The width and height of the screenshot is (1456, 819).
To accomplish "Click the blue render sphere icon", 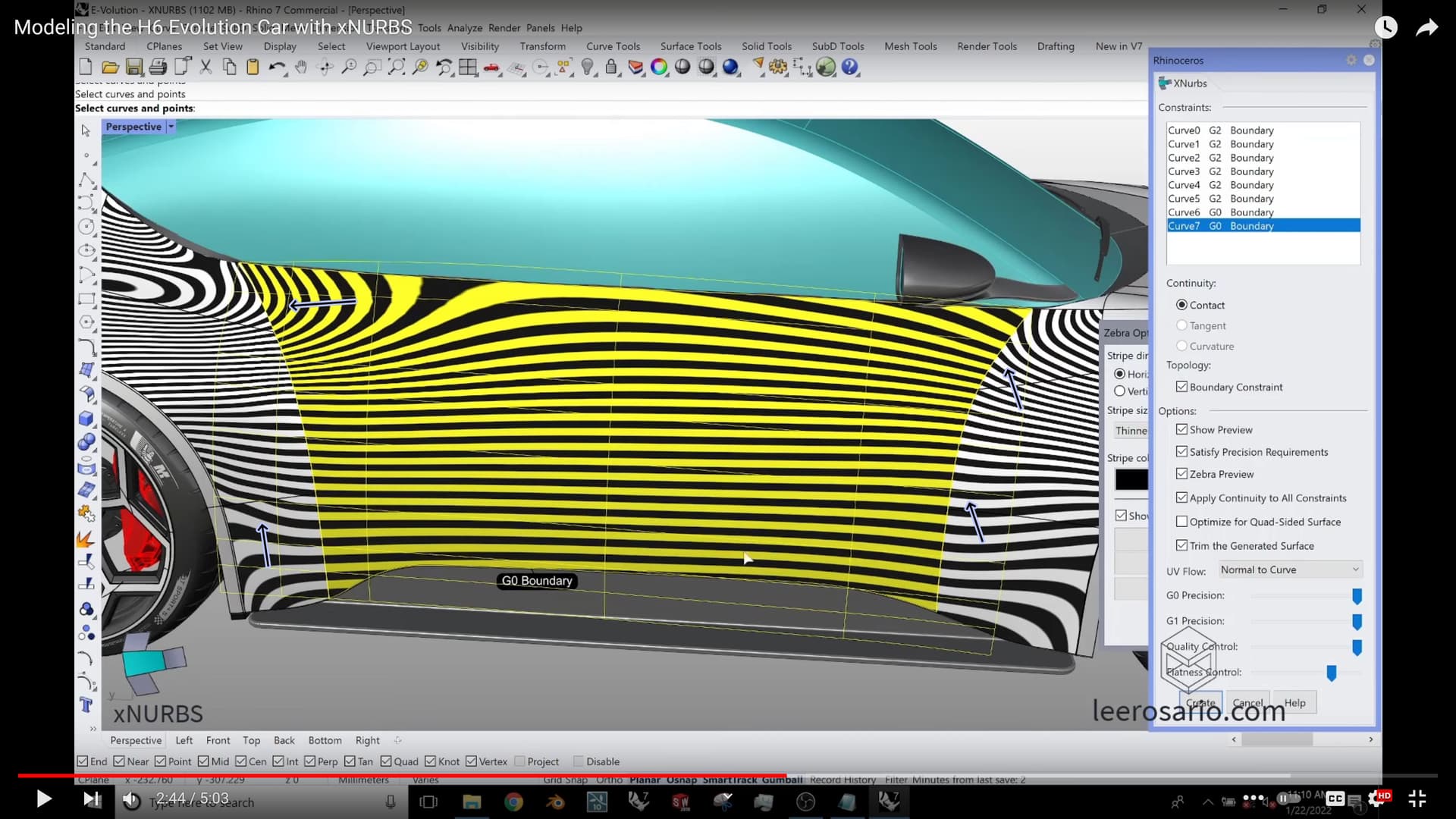I will point(730,67).
